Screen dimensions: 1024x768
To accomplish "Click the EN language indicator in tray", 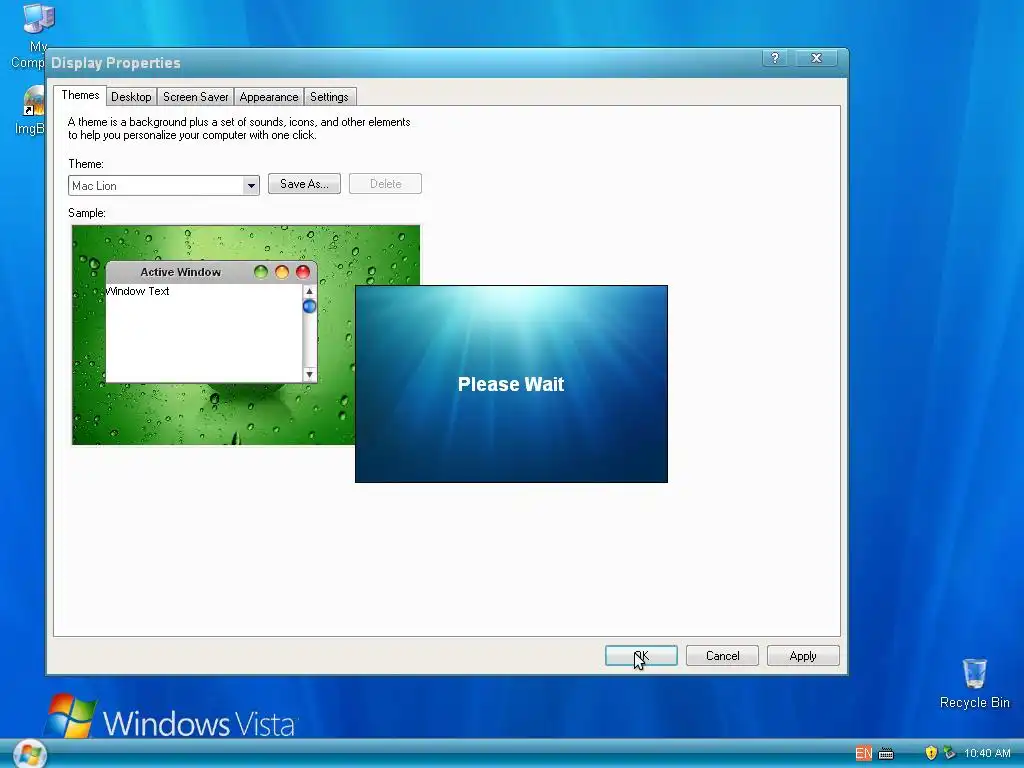I will click(863, 753).
